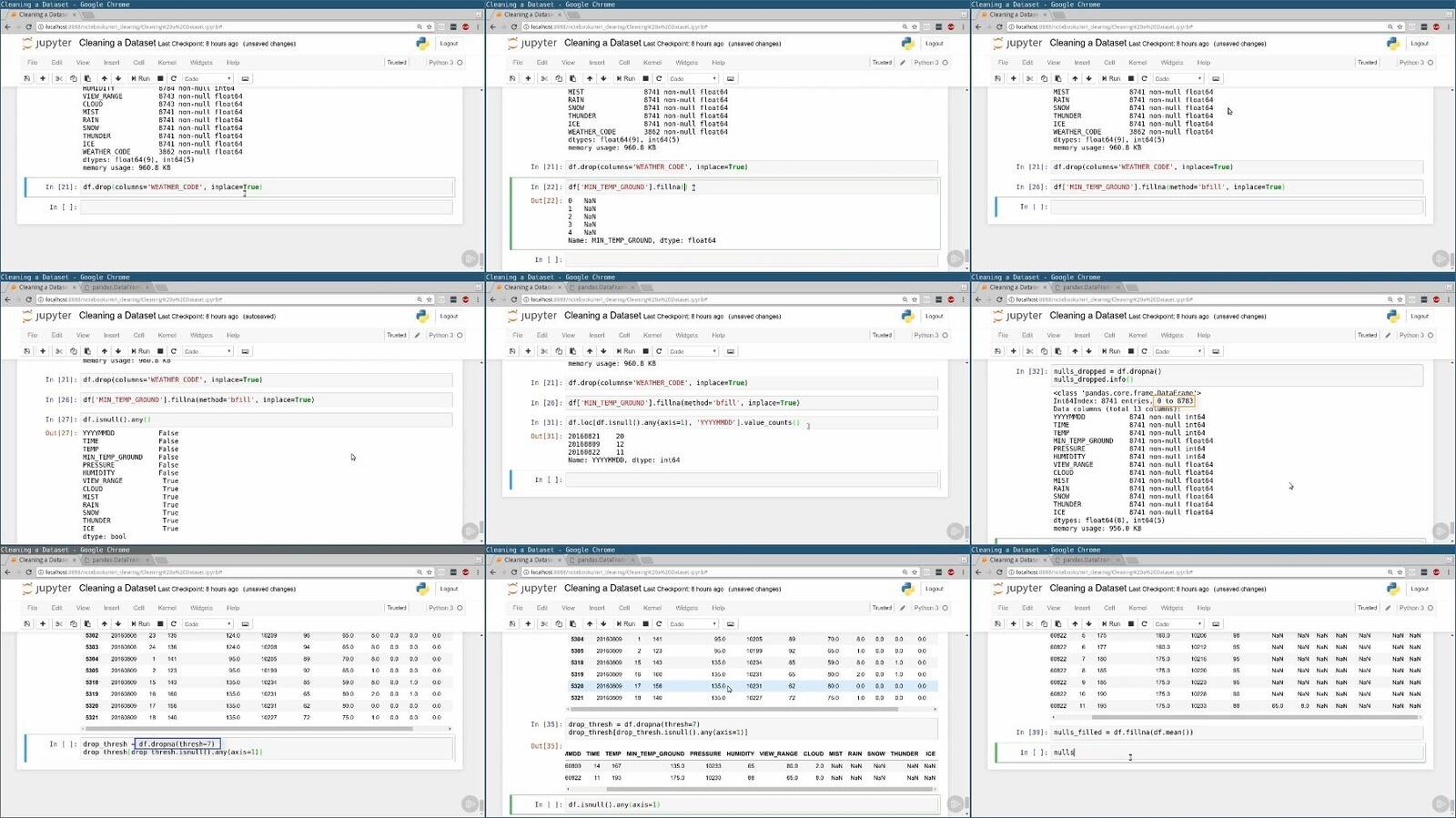Save the notebook showing In [32] nulls_dropped
Screen dimensions: 1456x818
click(x=997, y=351)
